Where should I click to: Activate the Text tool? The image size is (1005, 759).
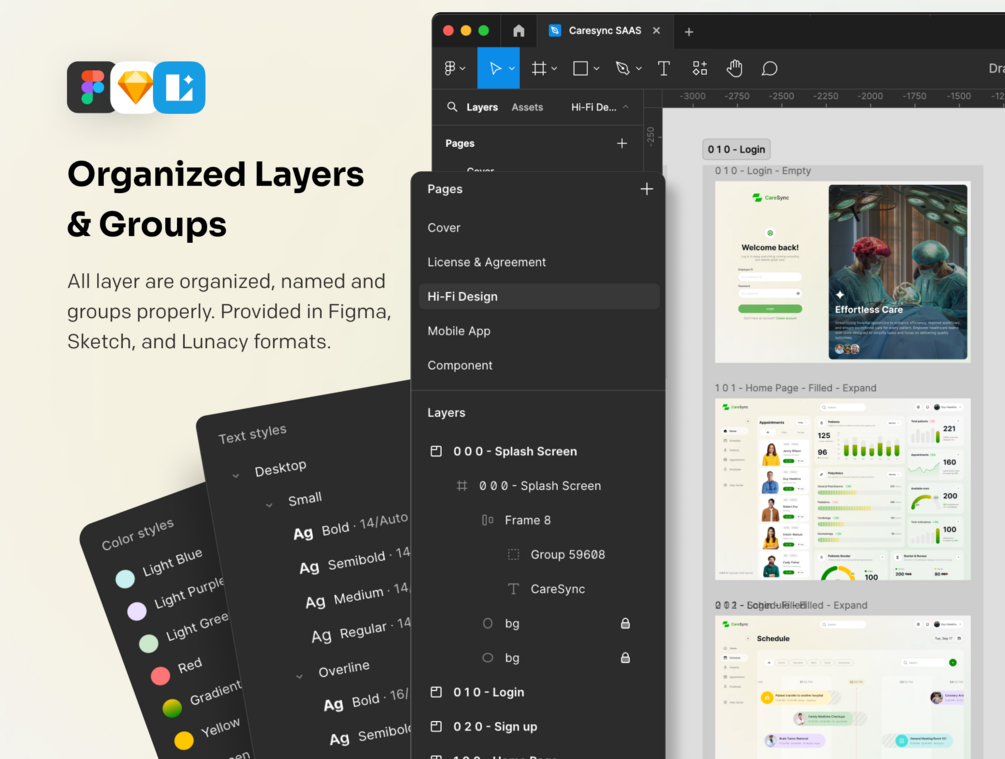664,68
